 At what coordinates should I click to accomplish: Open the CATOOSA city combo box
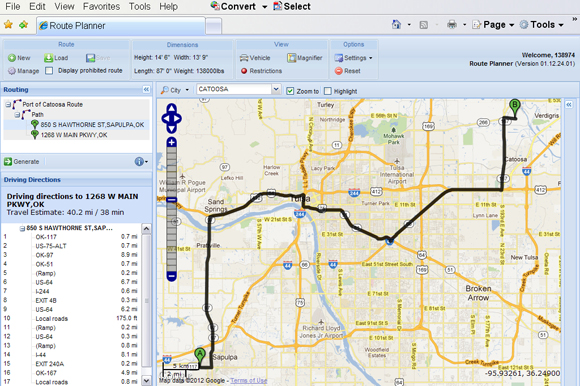pos(276,89)
